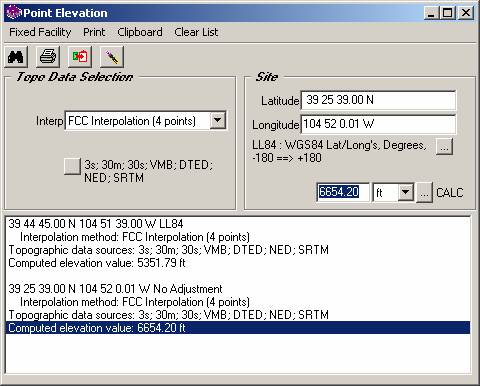Click the elevation value field showing 6654.20
The width and height of the screenshot is (480, 386).
(x=343, y=192)
